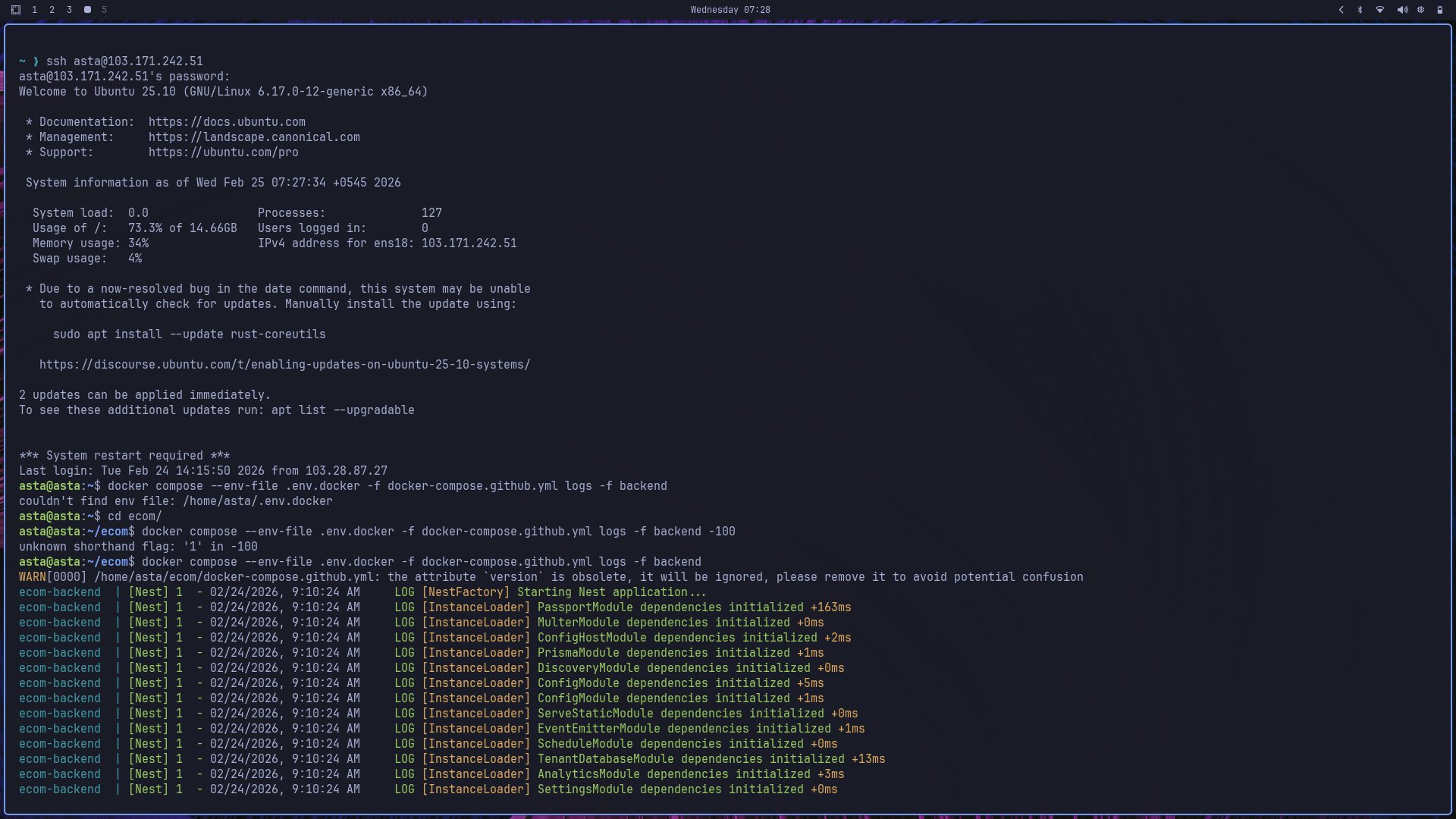Click the clock showing Wednesday 07:28
Image resolution: width=1456 pixels, height=819 pixels.
pyautogui.click(x=730, y=10)
